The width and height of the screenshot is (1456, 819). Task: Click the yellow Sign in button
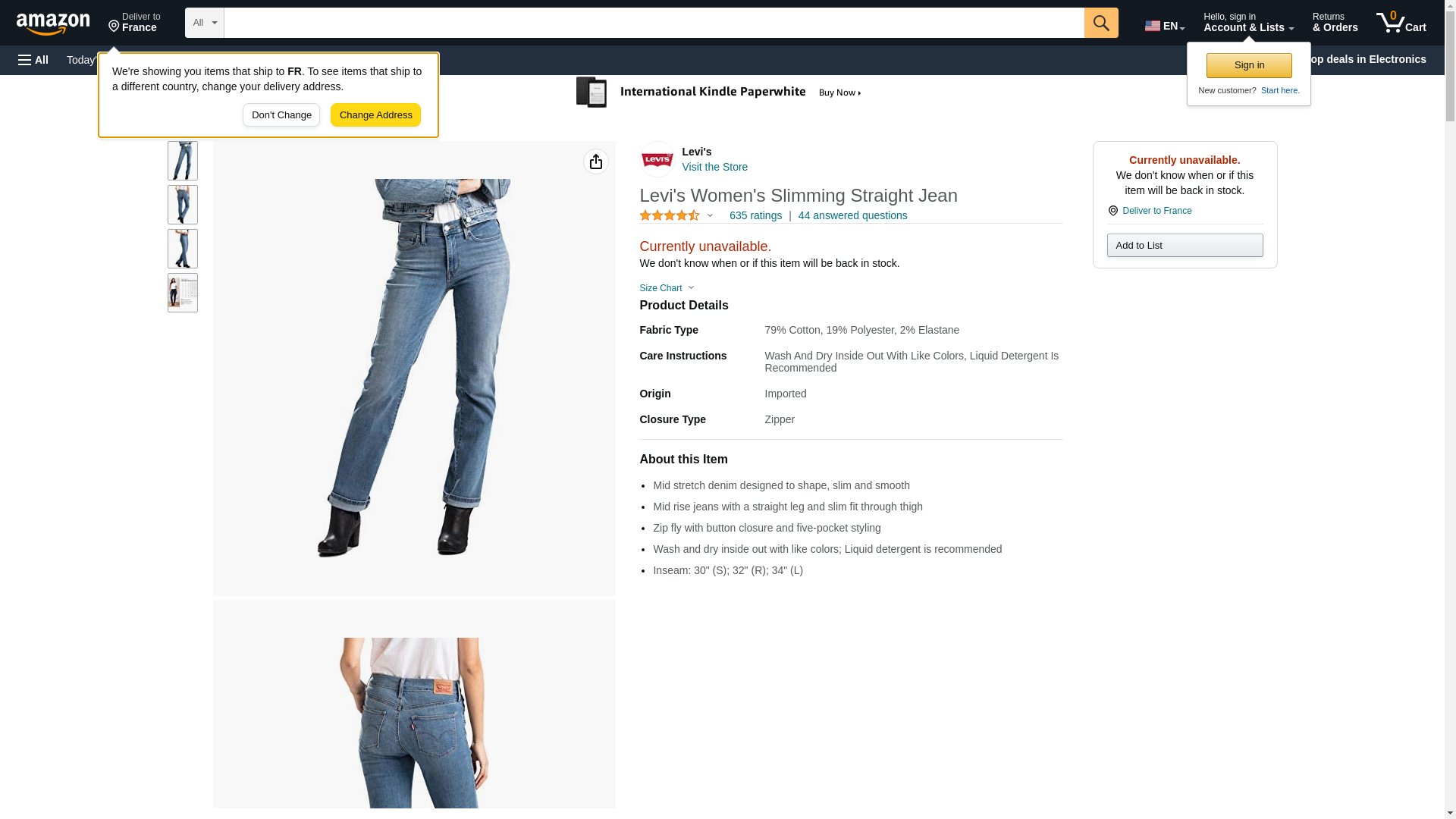coord(1249,65)
